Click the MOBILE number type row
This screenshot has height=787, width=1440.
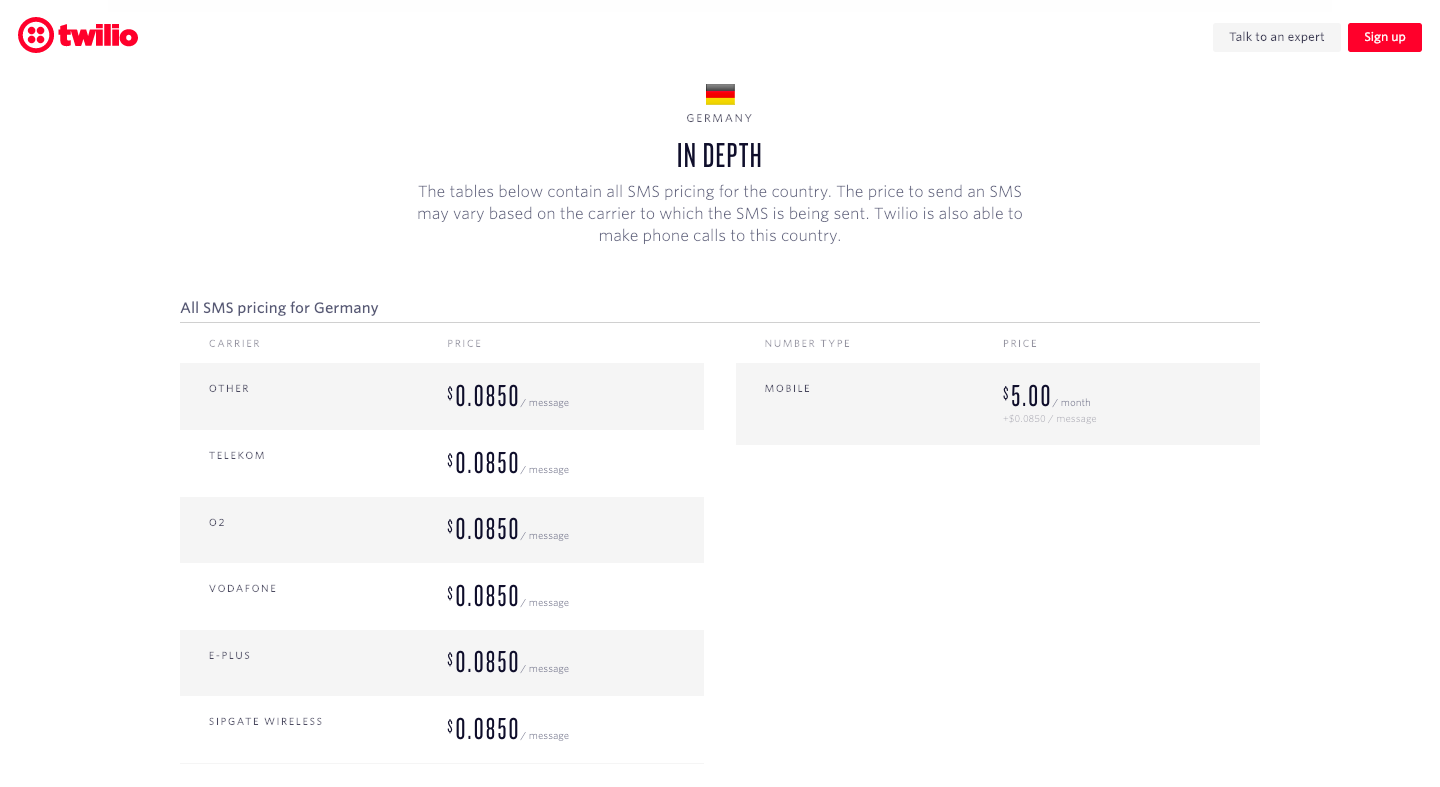(x=997, y=404)
